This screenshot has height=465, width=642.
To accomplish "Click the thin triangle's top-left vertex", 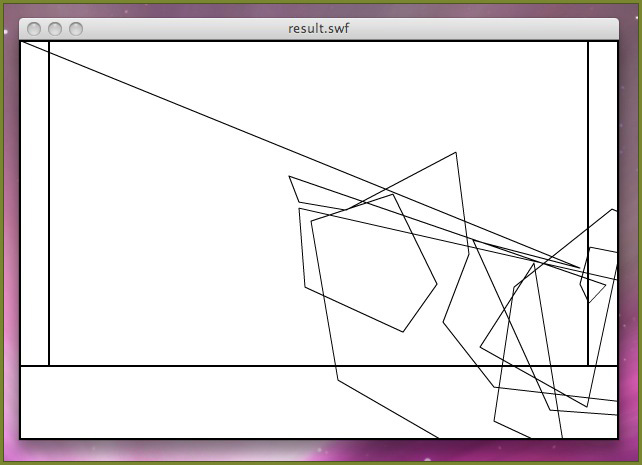I will (x=290, y=177).
